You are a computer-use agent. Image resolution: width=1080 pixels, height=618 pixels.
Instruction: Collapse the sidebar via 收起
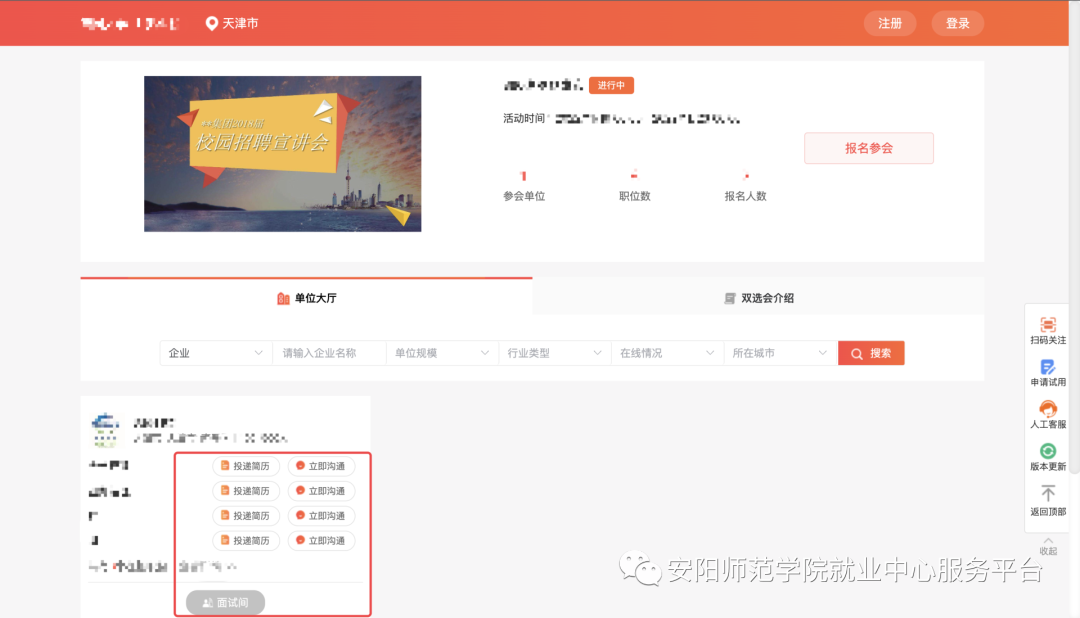(x=1047, y=550)
